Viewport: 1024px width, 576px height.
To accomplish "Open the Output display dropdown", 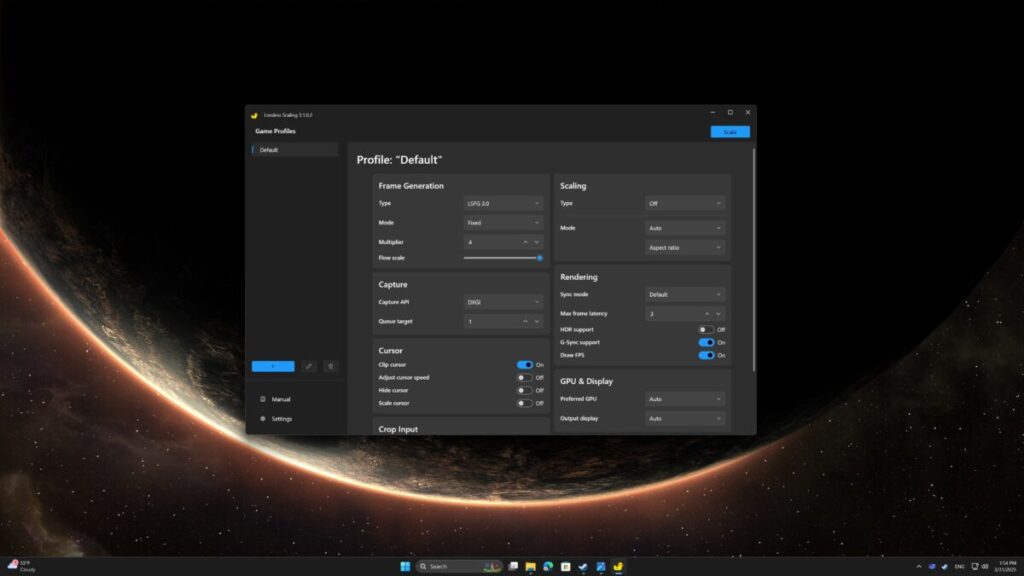I will click(684, 419).
